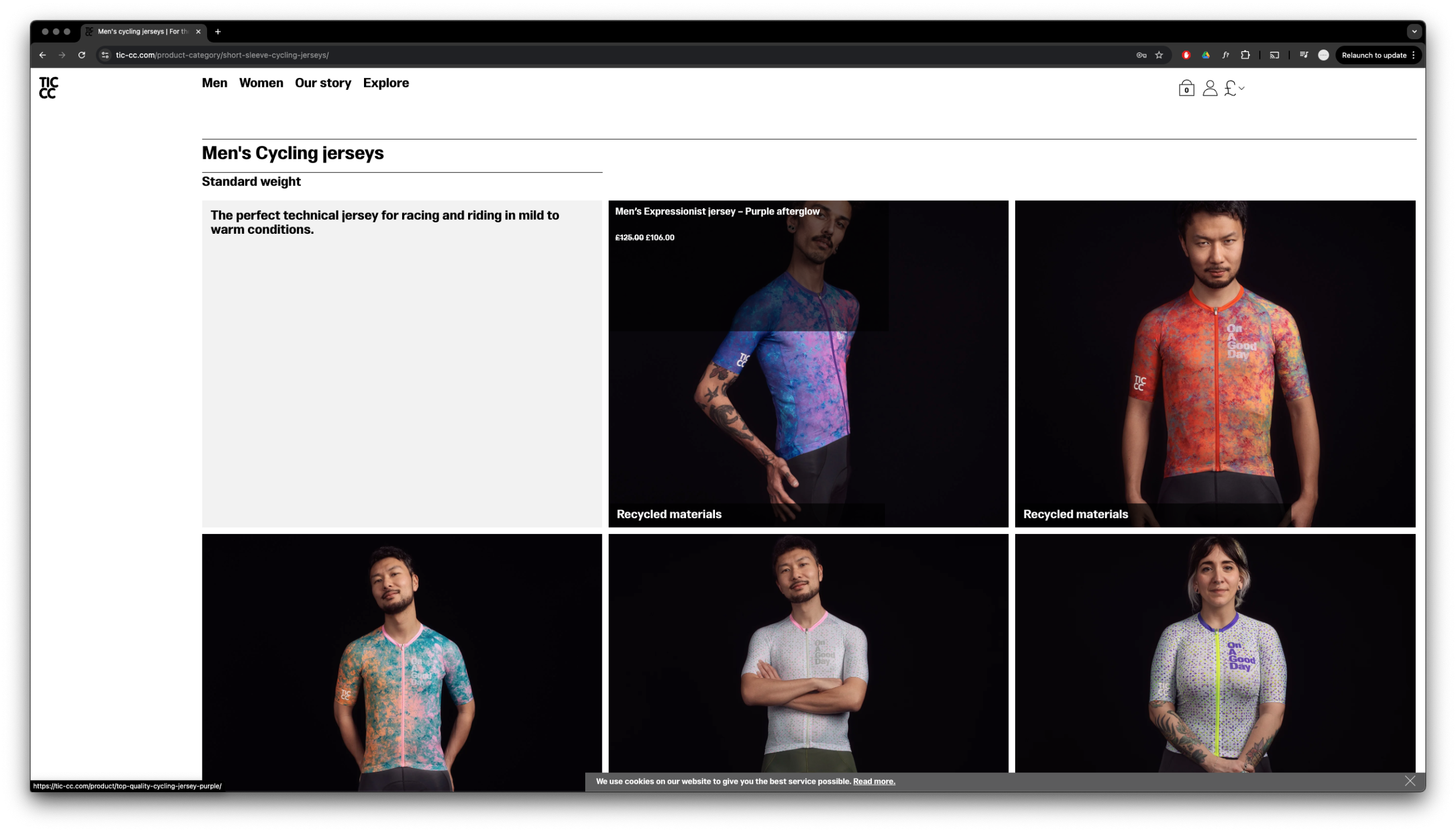Open Chrome three-dot menu
The height and width of the screenshot is (832, 1456).
1413,55
